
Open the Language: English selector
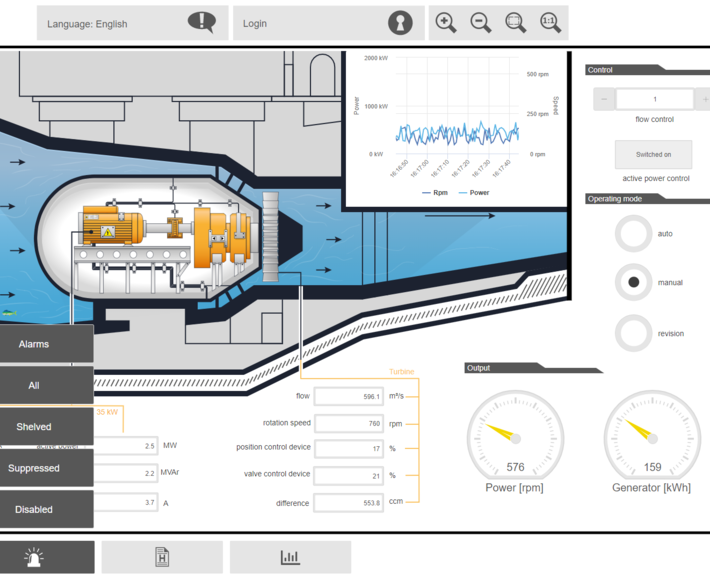132,23
